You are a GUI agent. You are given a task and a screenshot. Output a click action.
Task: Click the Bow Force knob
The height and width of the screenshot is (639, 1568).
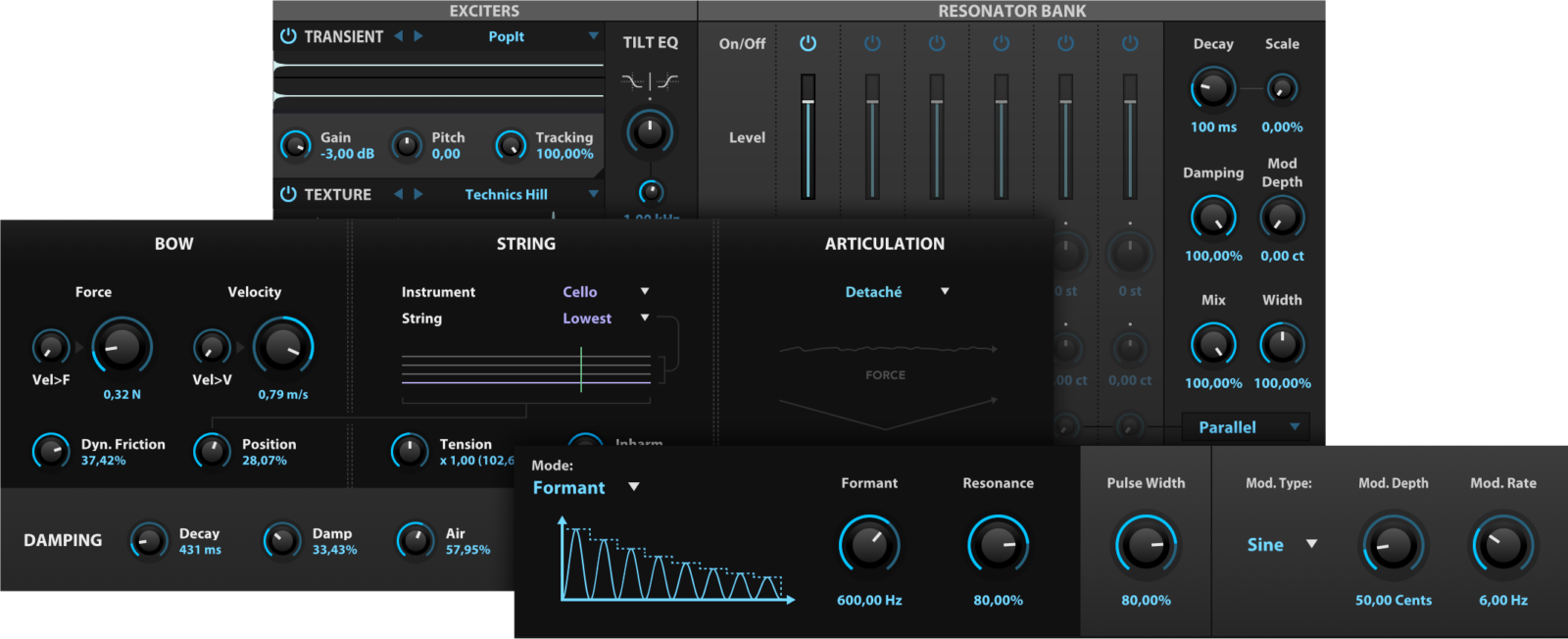tap(122, 346)
